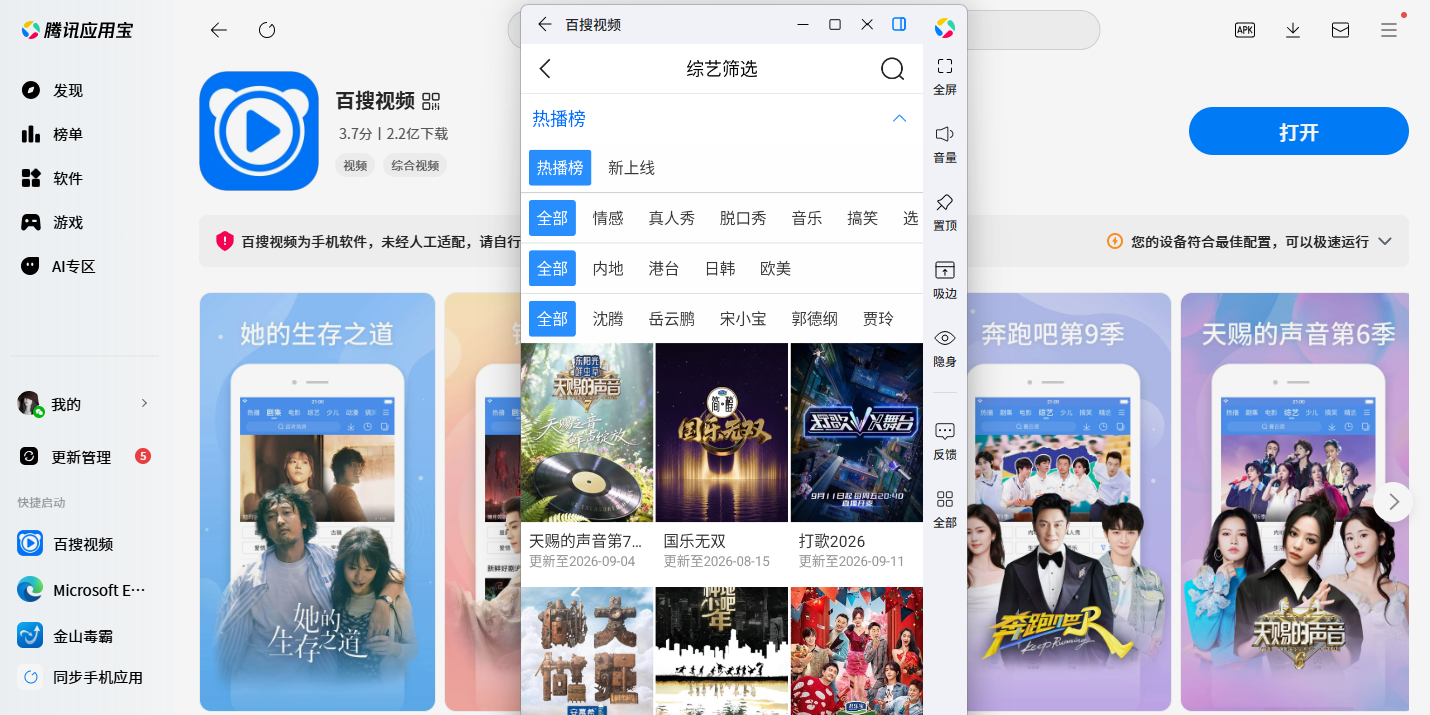Filter variety shows by 音乐

[807, 218]
